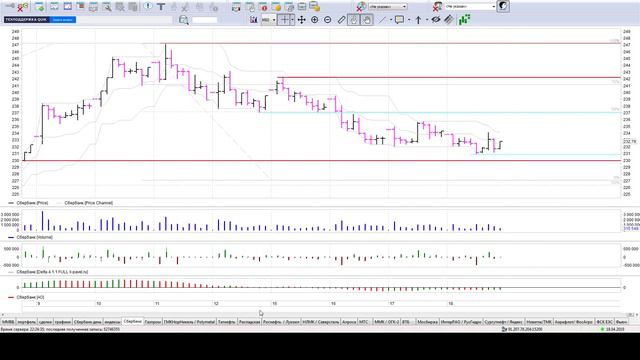Click the green bars indicator icon
Image resolution: width=640 pixels, height=360 pixels.
[464, 20]
